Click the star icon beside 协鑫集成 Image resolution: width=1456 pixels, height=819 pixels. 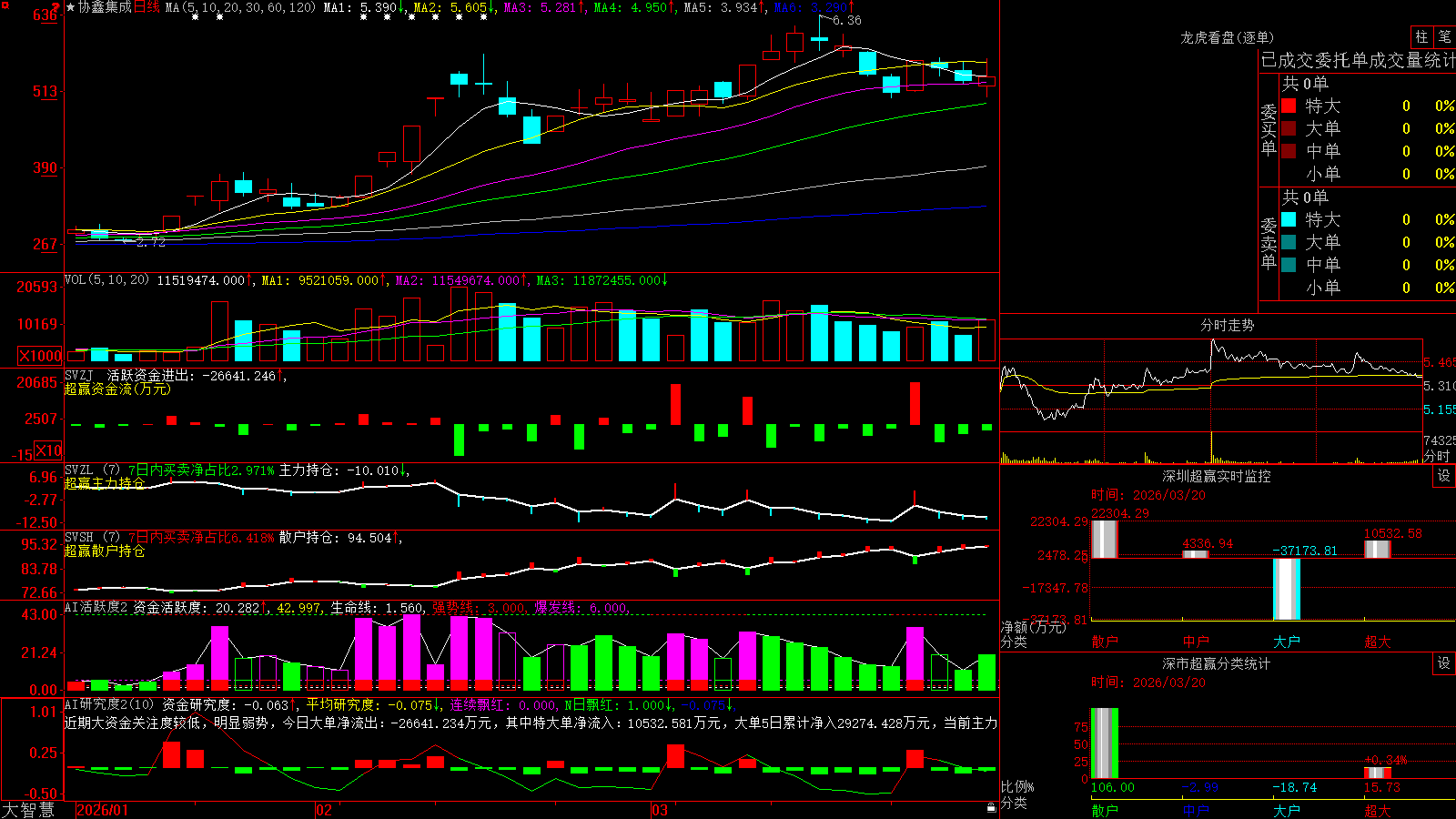[70, 7]
